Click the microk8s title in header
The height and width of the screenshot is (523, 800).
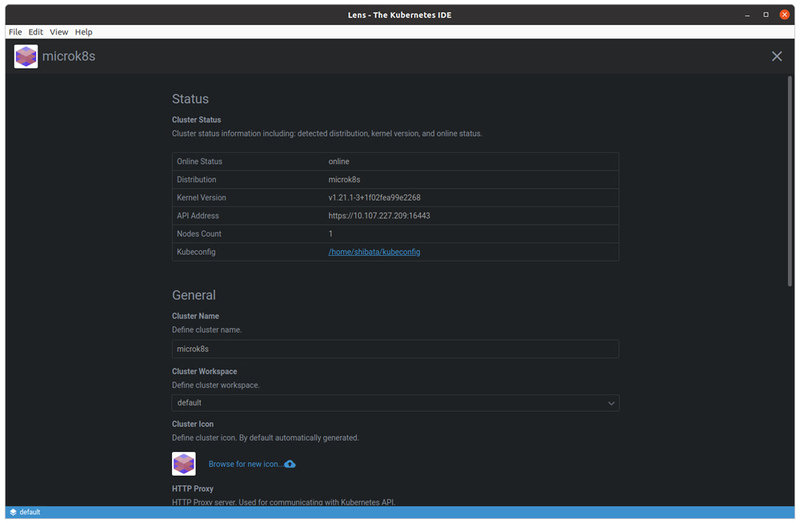click(x=69, y=56)
